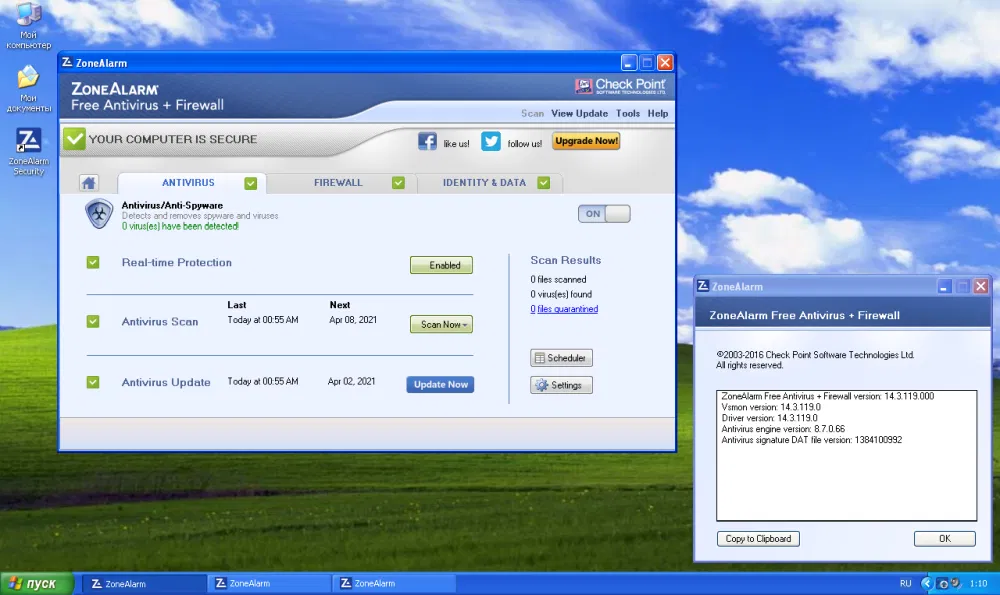Click the 'Apr 02, 2021' next update date
The image size is (1000, 595).
tap(351, 381)
